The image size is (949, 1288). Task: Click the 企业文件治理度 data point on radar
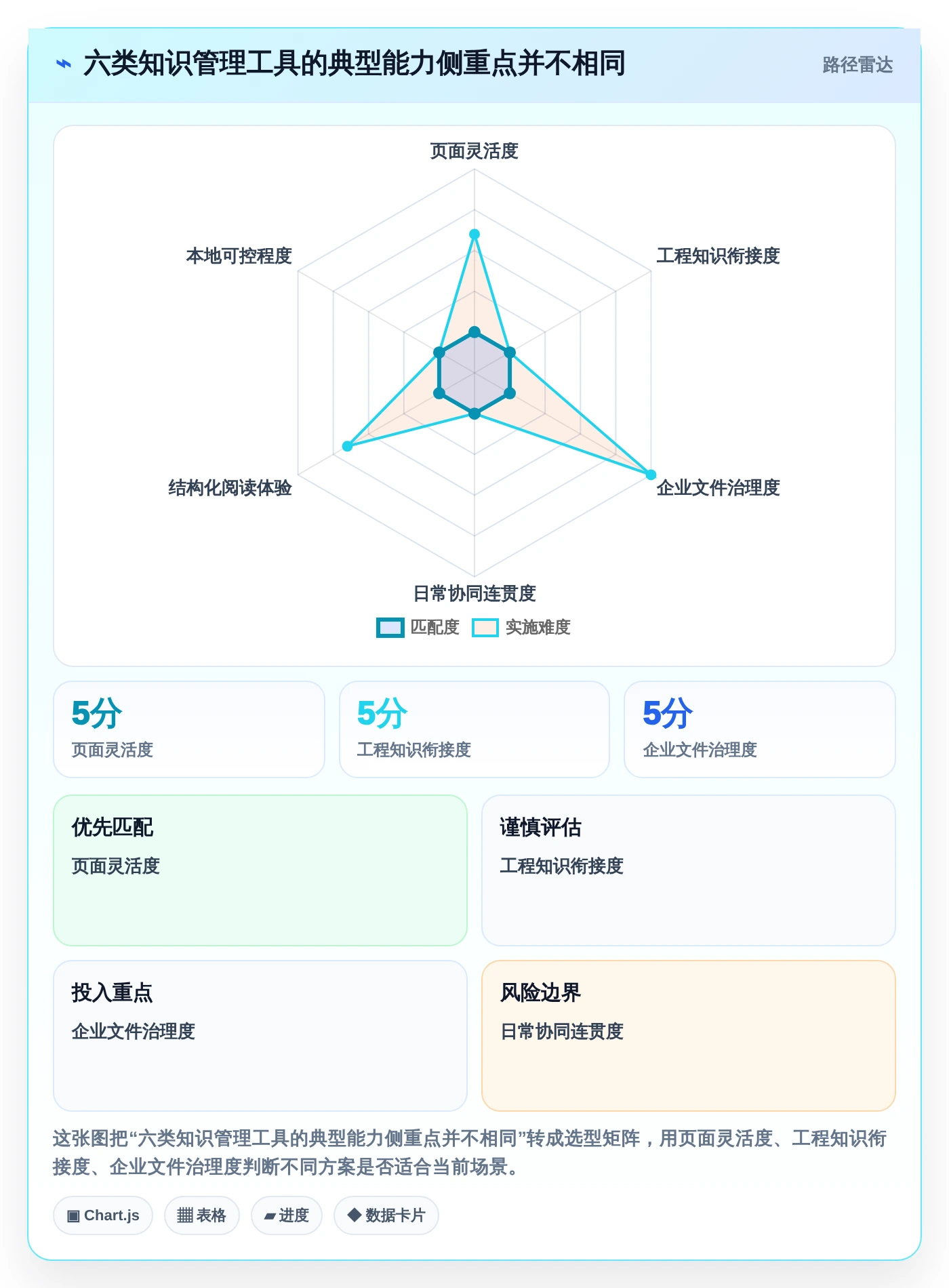651,475
